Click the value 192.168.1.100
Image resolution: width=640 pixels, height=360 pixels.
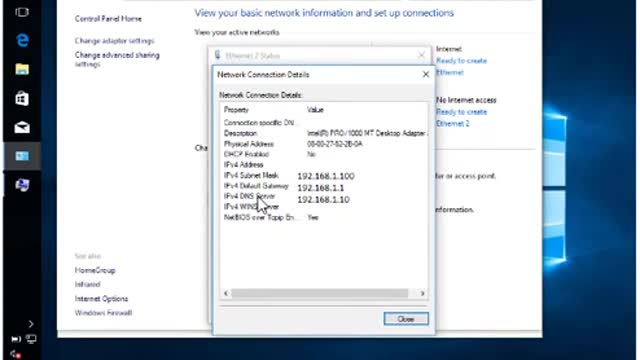coord(326,176)
